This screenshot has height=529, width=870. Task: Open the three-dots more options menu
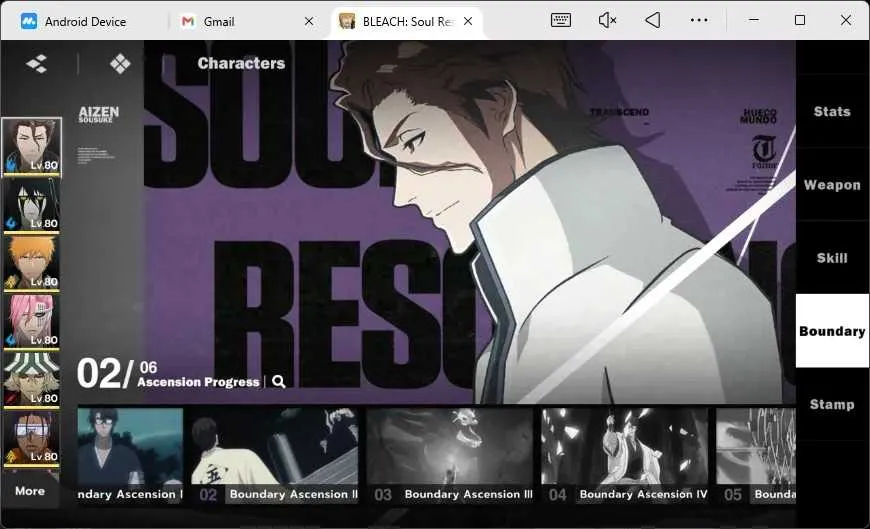pyautogui.click(x=699, y=21)
